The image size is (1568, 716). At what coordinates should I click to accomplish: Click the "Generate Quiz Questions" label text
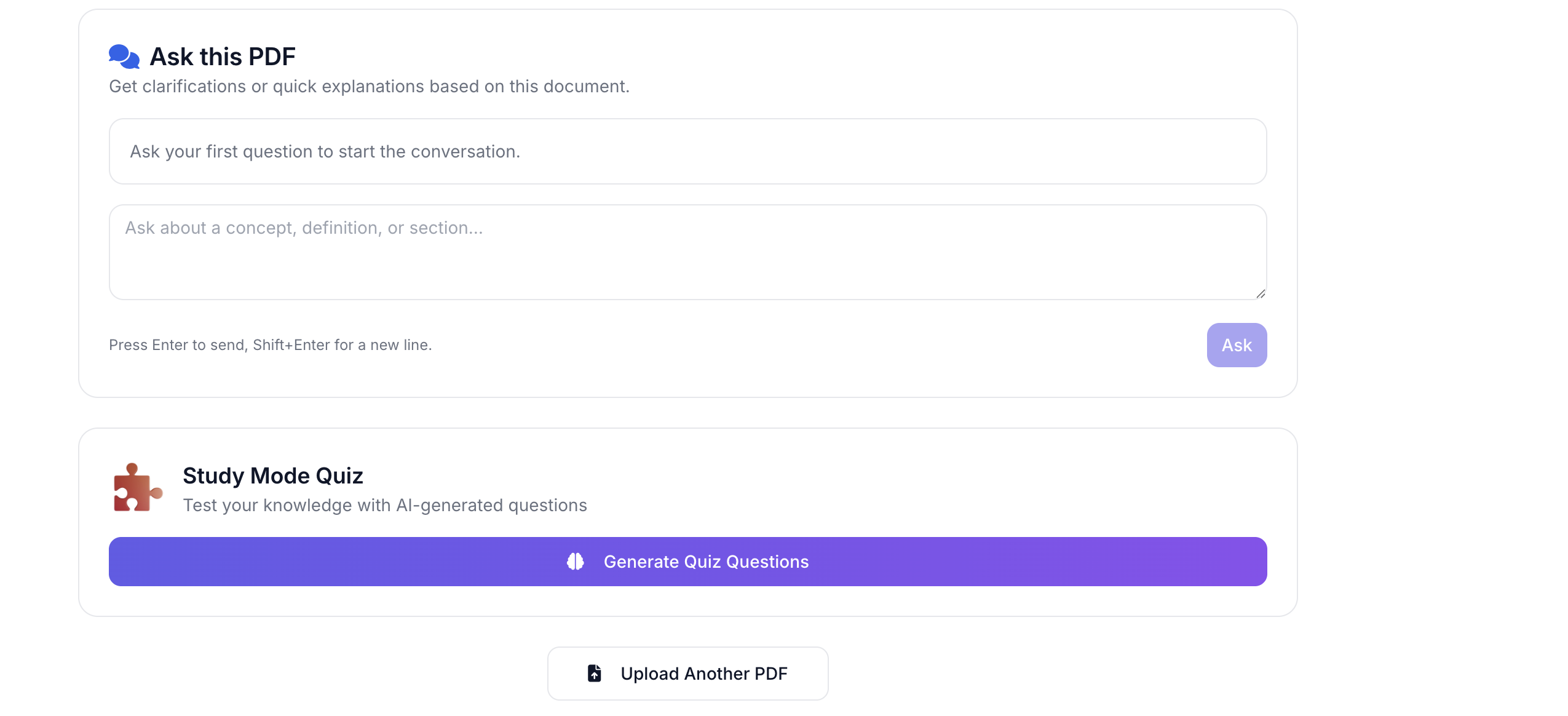click(x=706, y=562)
